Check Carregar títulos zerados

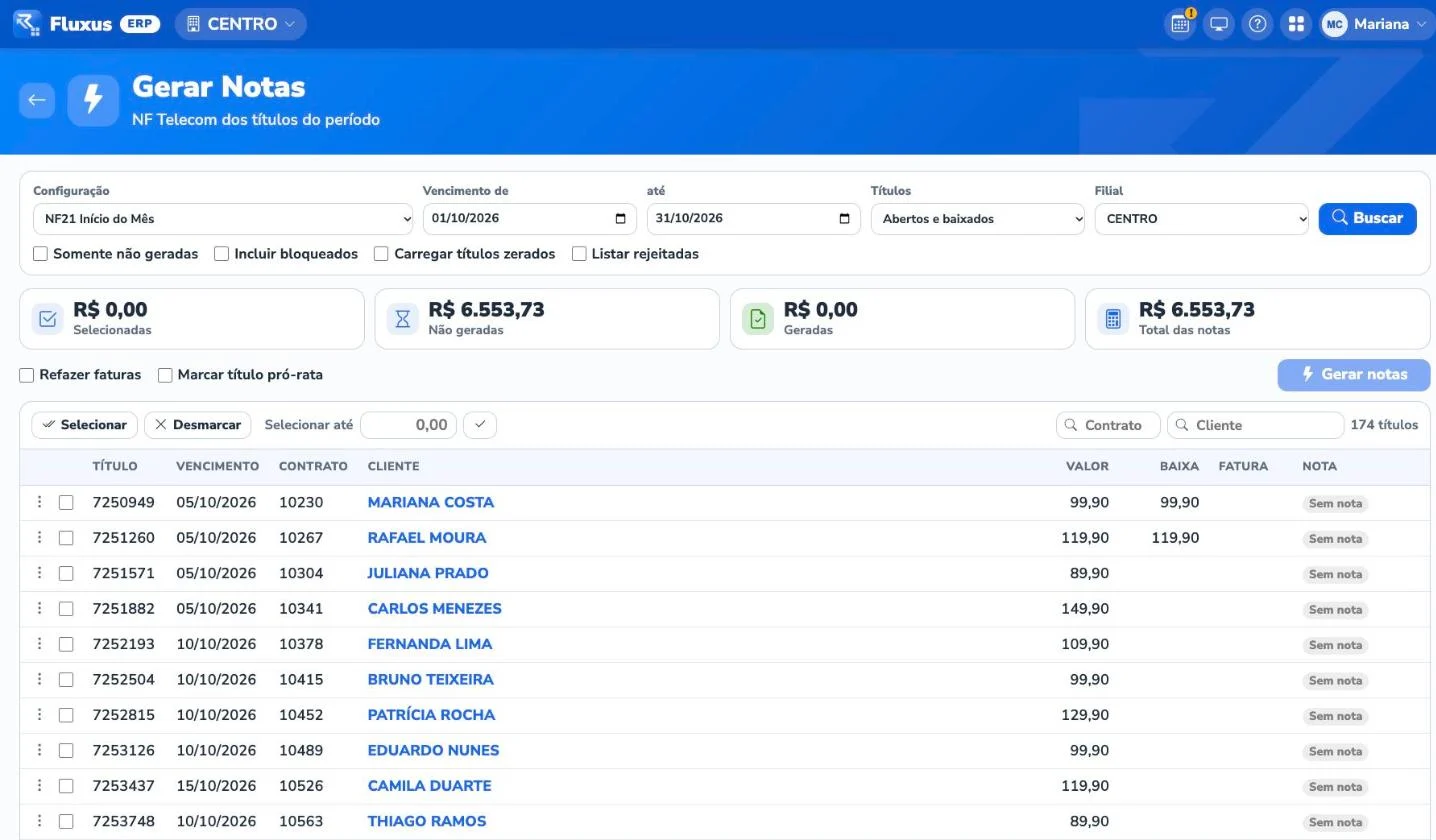coord(381,254)
